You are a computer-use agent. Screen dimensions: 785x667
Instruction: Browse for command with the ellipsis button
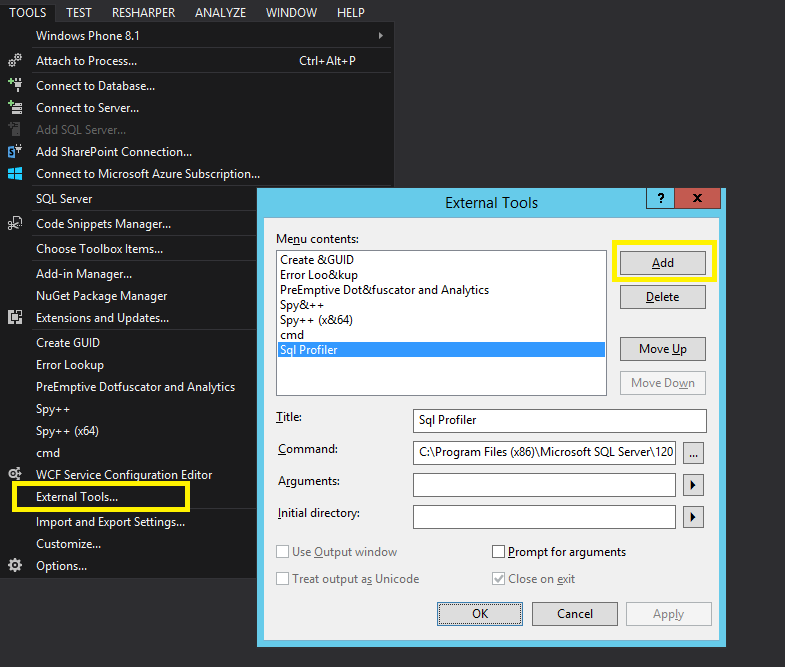[693, 453]
